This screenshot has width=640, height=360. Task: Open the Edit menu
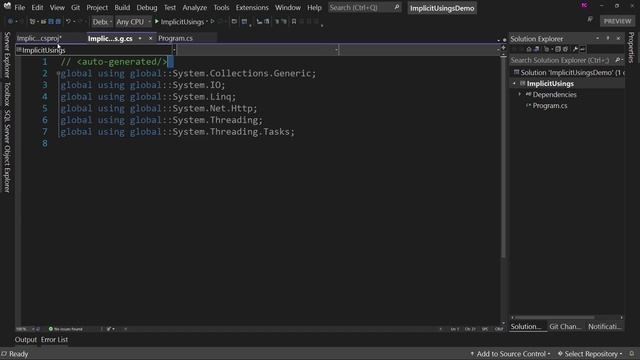click(37, 8)
